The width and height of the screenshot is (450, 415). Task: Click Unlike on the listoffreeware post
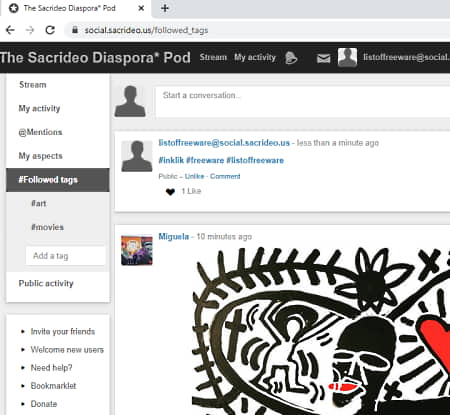(x=194, y=176)
